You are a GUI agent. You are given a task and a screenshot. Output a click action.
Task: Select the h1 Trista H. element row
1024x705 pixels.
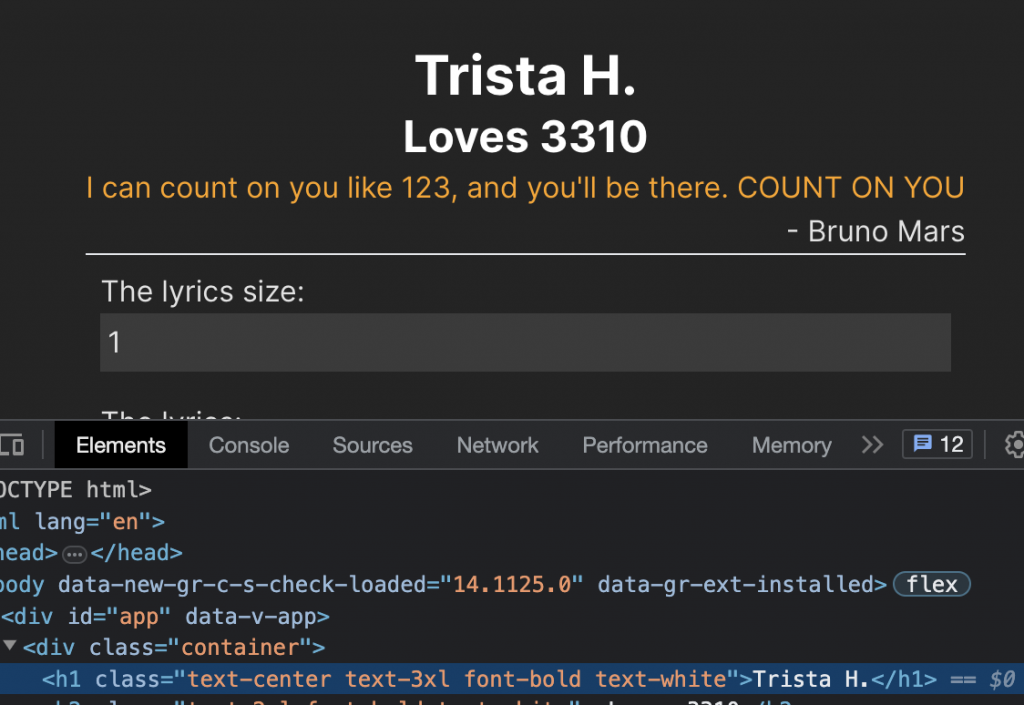pyautogui.click(x=500, y=680)
